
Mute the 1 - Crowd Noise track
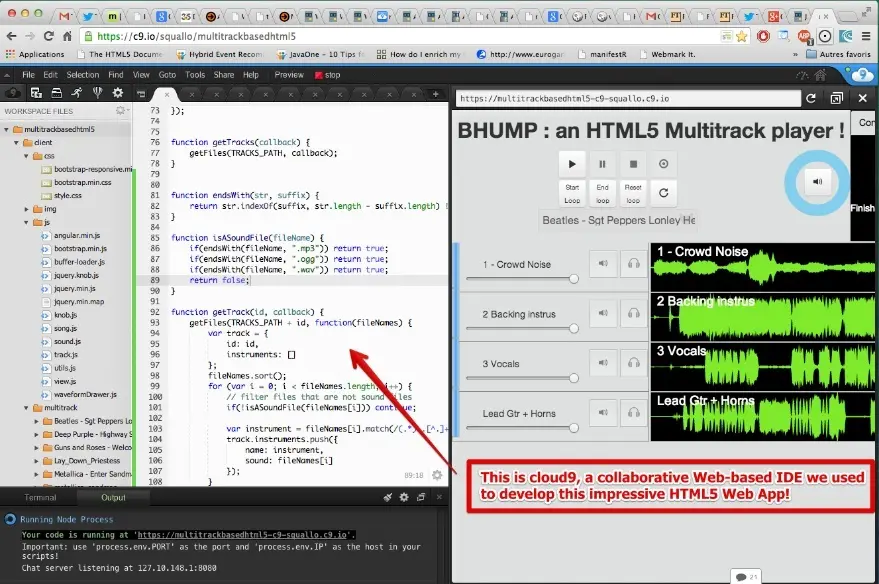tap(603, 263)
